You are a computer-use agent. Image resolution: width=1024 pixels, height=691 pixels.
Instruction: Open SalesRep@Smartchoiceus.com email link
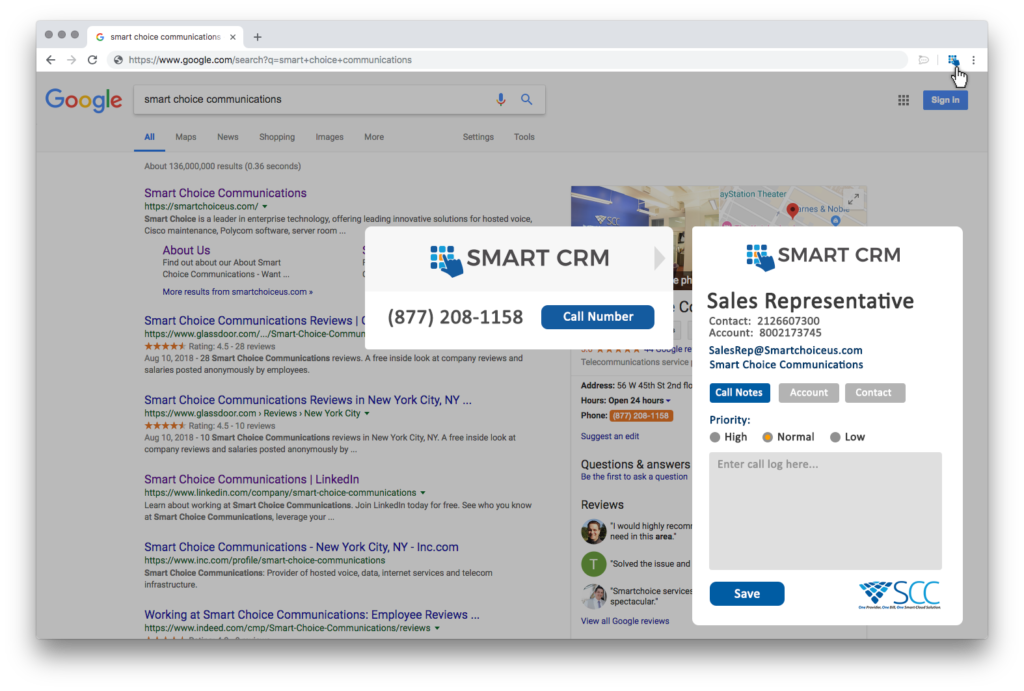click(x=786, y=350)
